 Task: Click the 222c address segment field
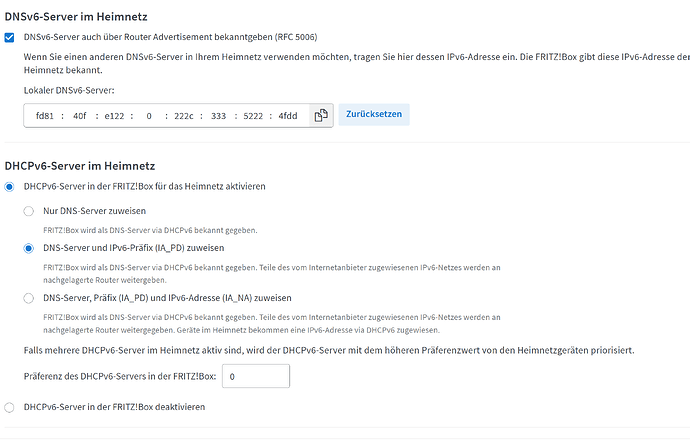pos(184,116)
